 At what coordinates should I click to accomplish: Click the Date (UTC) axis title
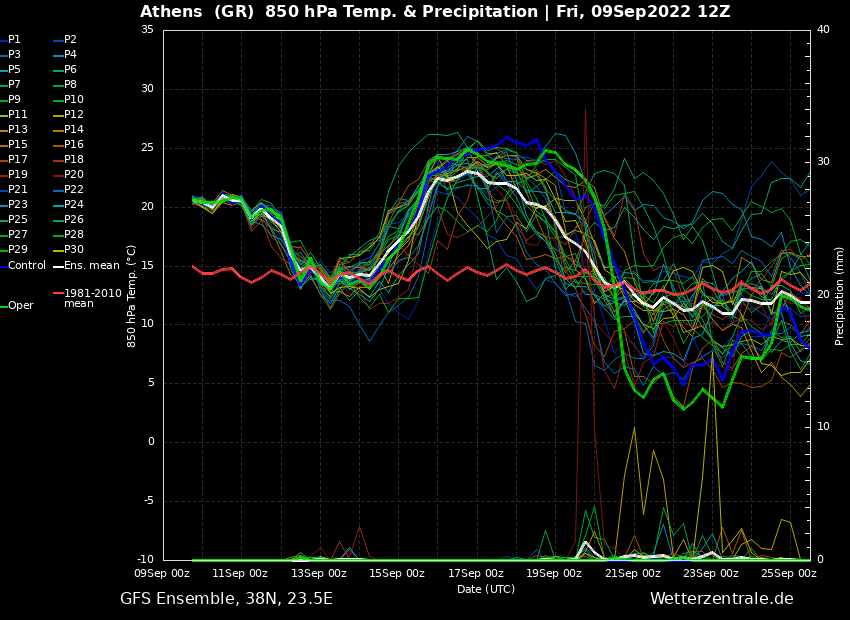[486, 589]
